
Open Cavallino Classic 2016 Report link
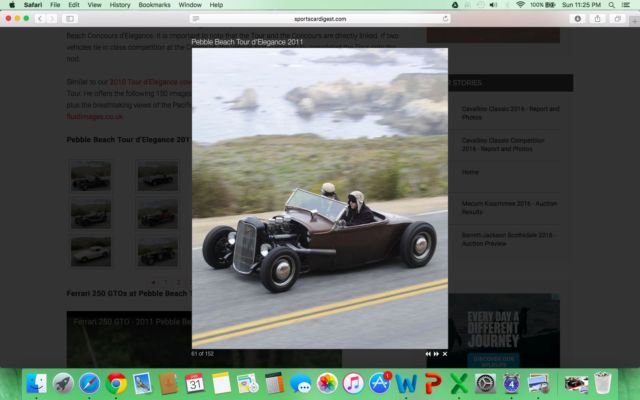pyautogui.click(x=510, y=113)
